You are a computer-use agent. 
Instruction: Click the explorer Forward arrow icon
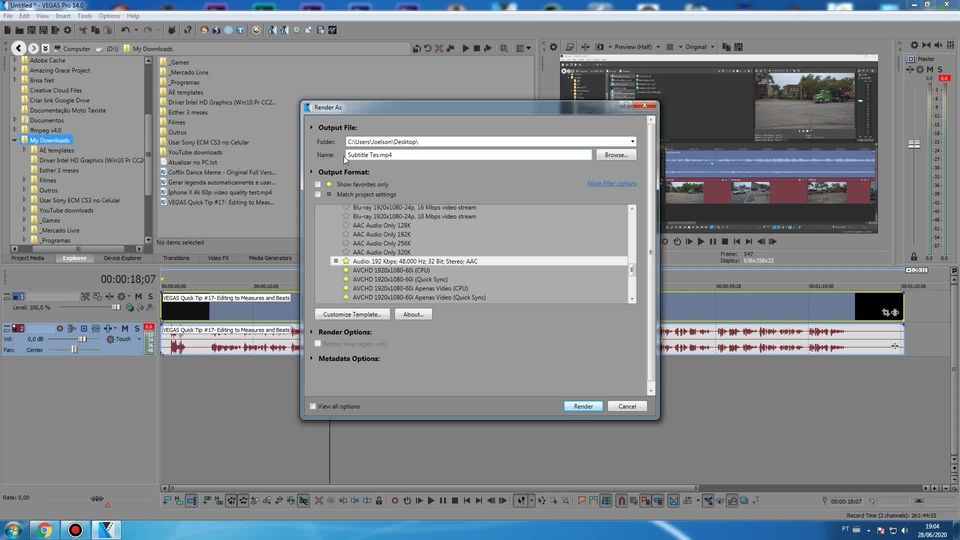click(34, 48)
